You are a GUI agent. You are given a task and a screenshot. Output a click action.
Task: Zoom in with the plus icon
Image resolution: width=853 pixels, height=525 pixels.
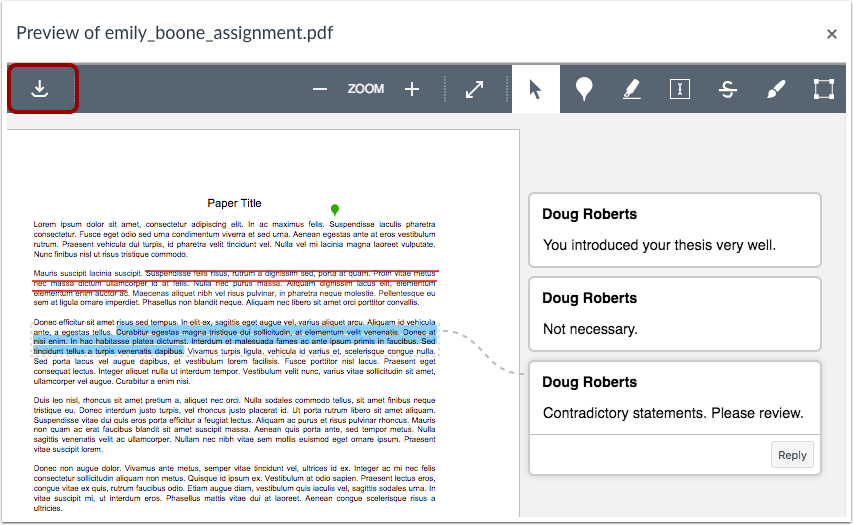pos(412,89)
